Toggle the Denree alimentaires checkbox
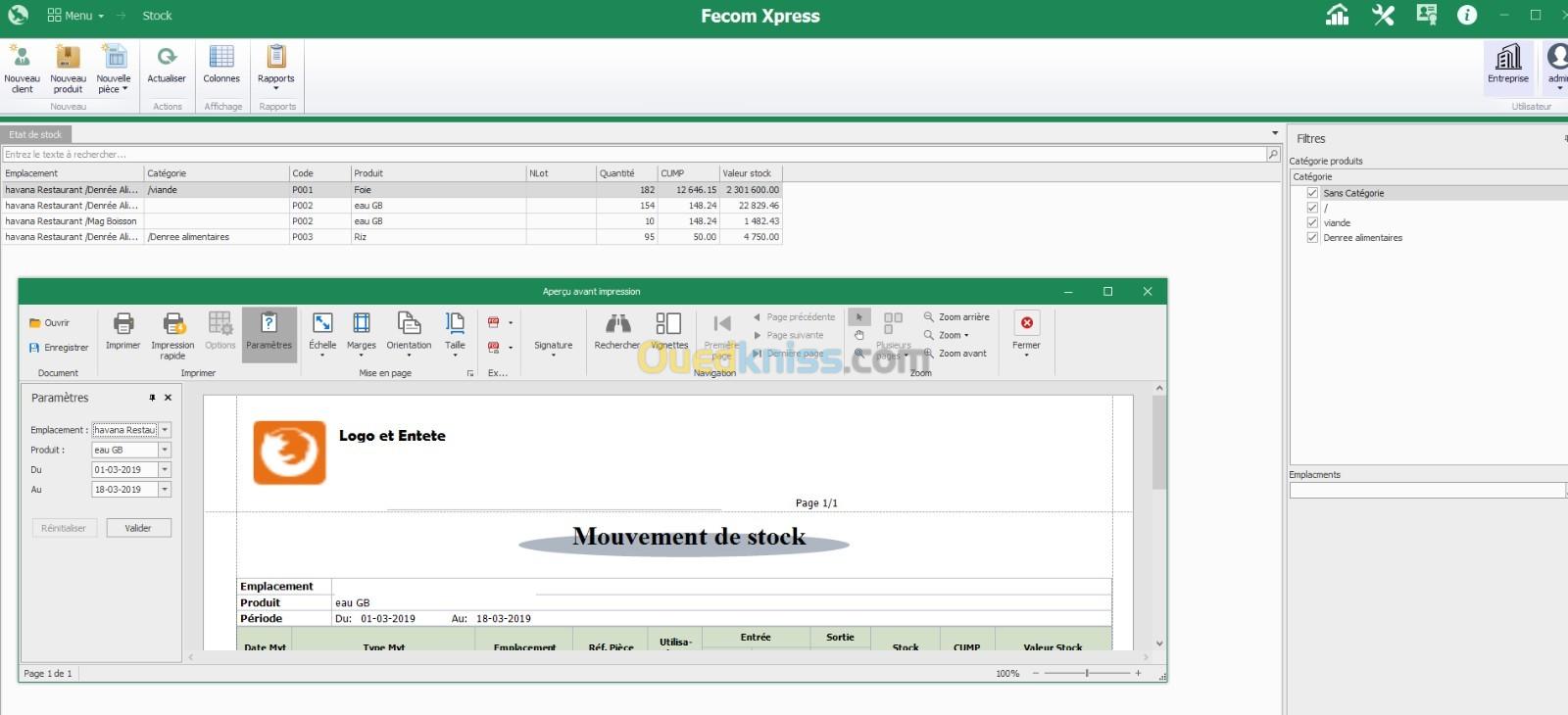Image resolution: width=1568 pixels, height=715 pixels. [1312, 237]
